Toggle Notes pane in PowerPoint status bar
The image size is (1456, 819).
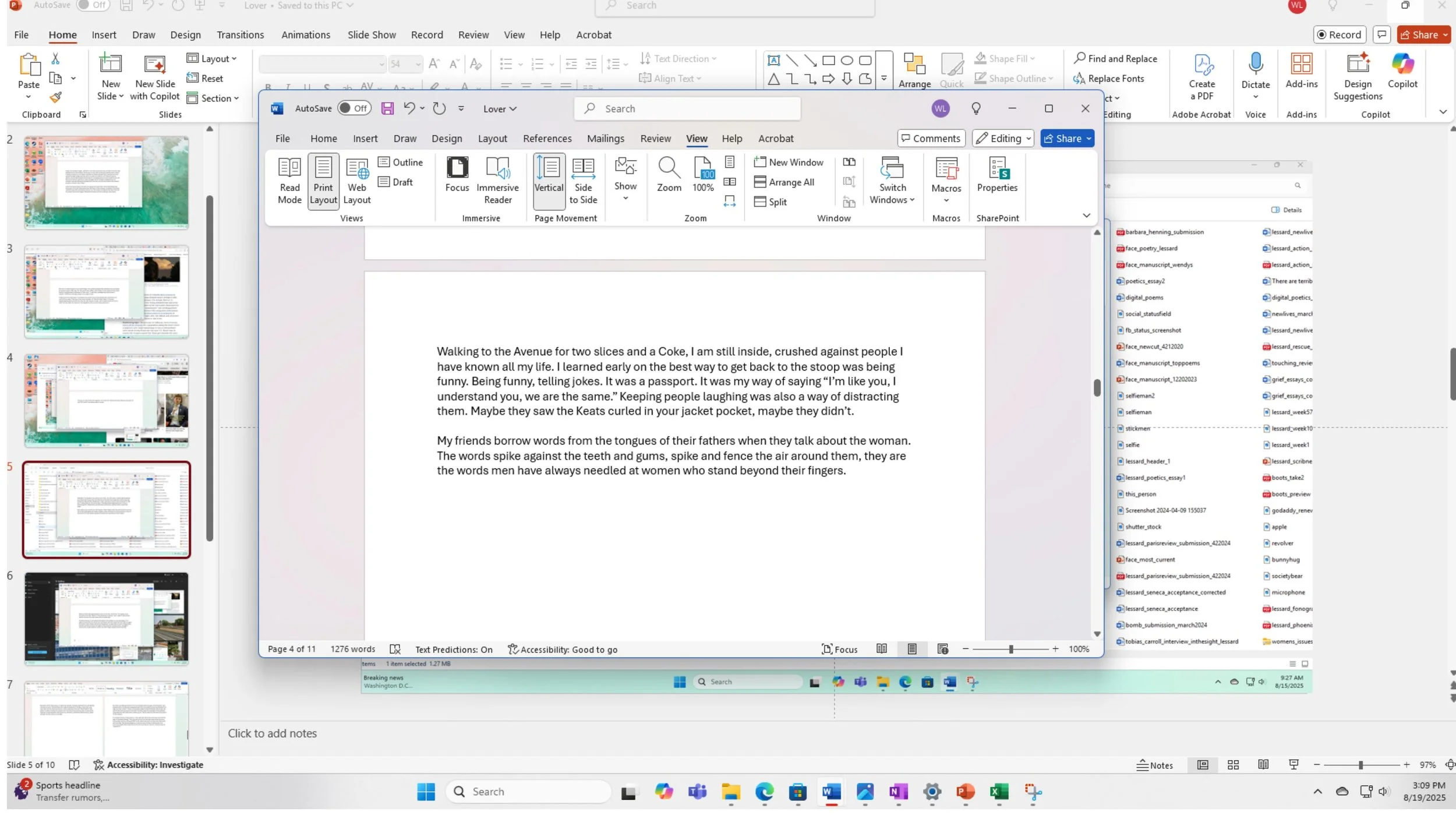(1155, 765)
